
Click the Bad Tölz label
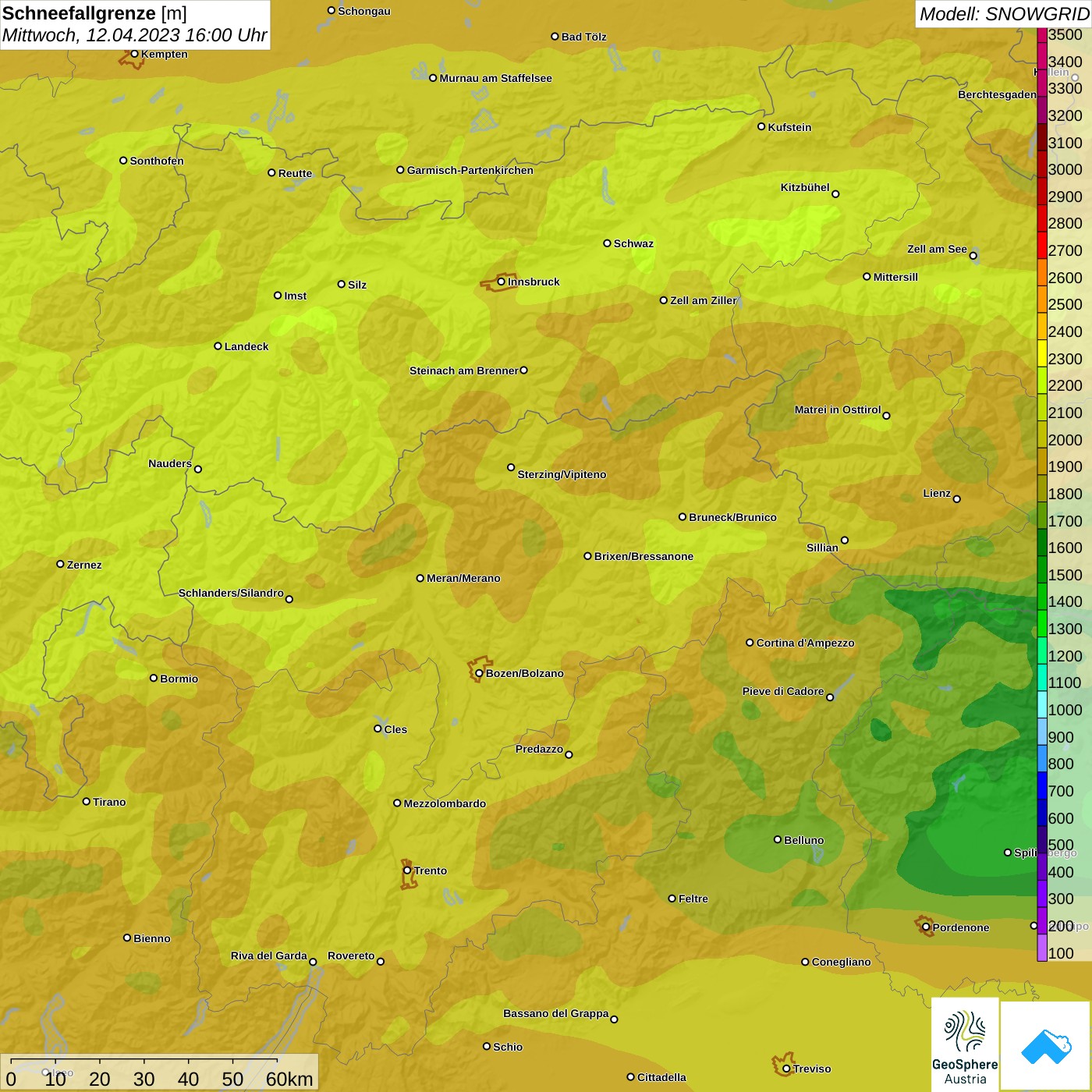click(583, 37)
